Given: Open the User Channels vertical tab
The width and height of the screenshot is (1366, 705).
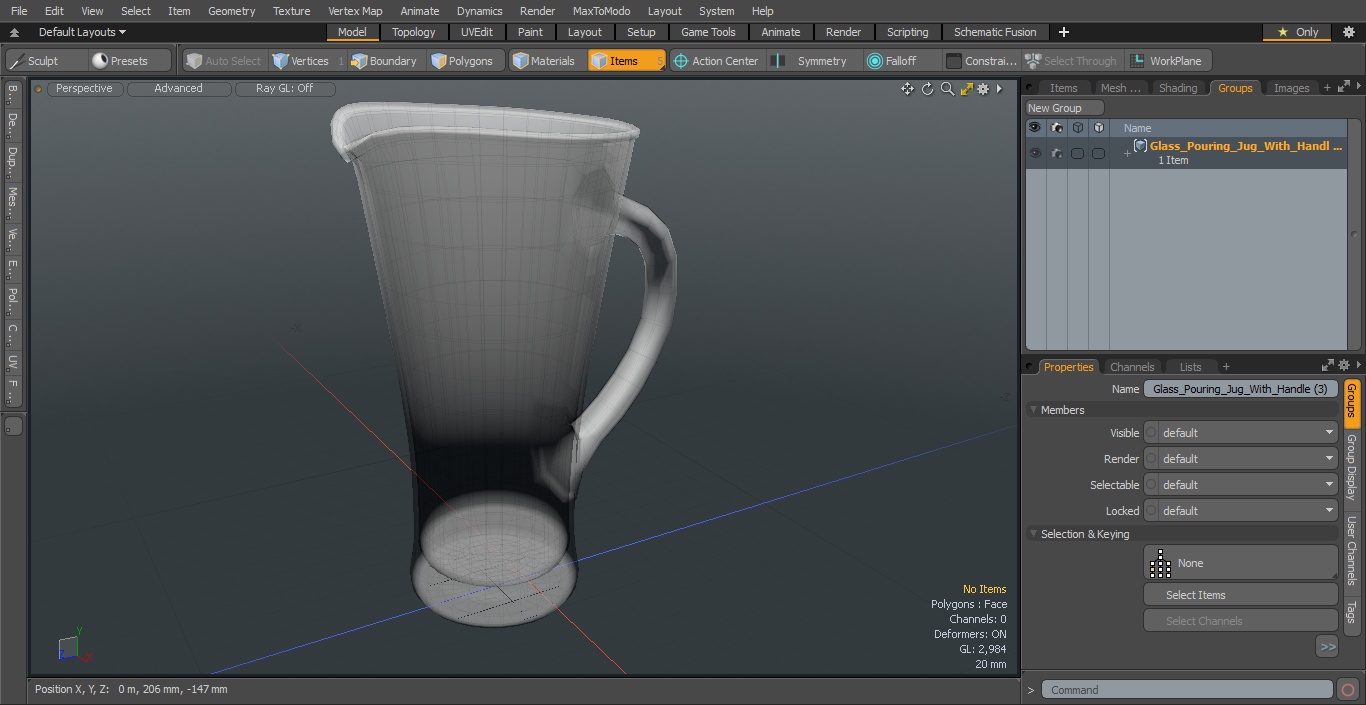Looking at the screenshot, I should (1351, 552).
